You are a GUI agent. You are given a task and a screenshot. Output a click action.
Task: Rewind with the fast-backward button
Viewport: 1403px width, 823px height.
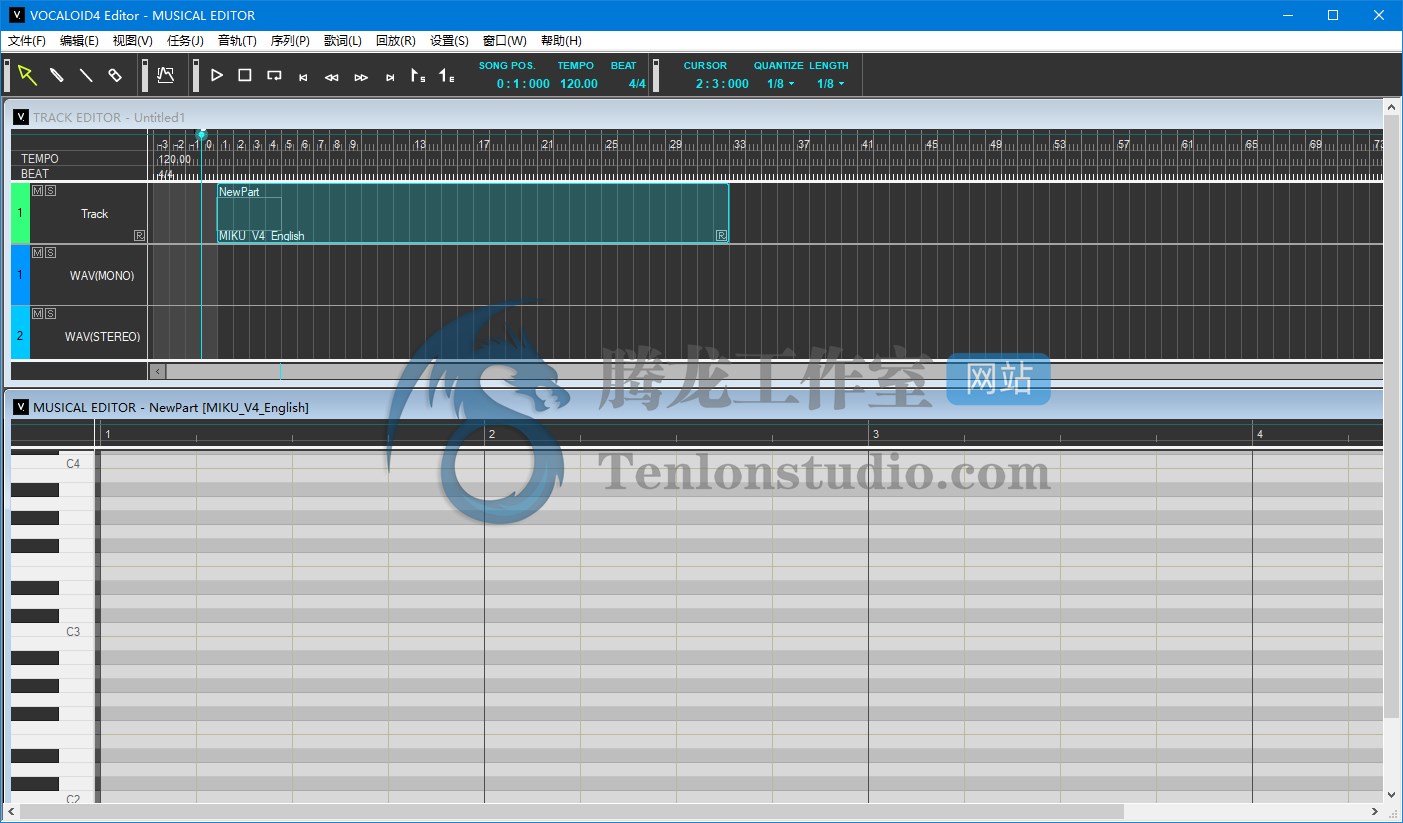[x=332, y=77]
